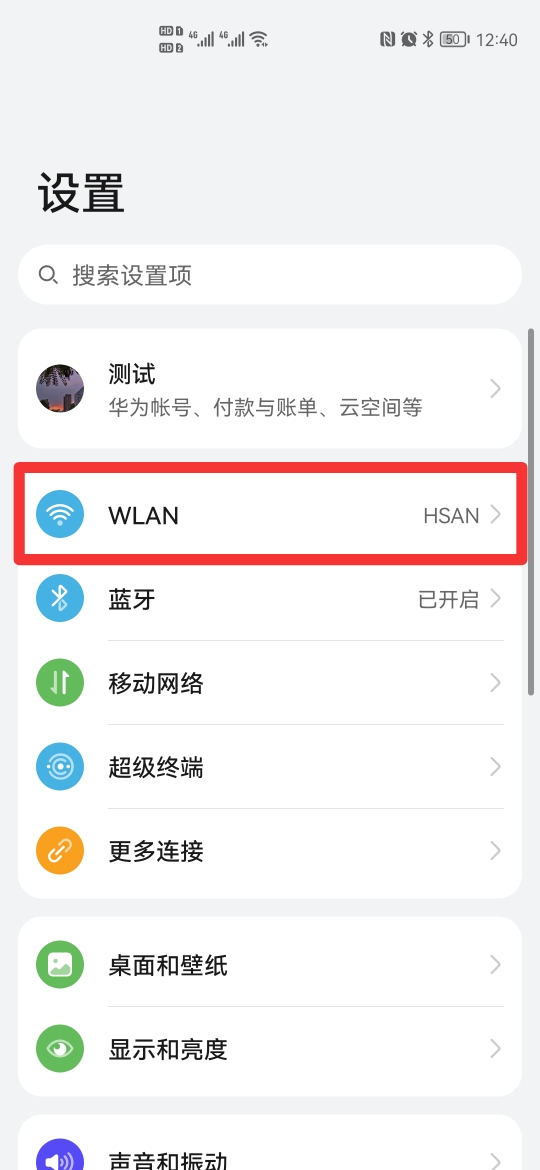This screenshot has height=1170, width=540.
Task: Open 显示和亮度 settings label
Action: click(x=168, y=1050)
